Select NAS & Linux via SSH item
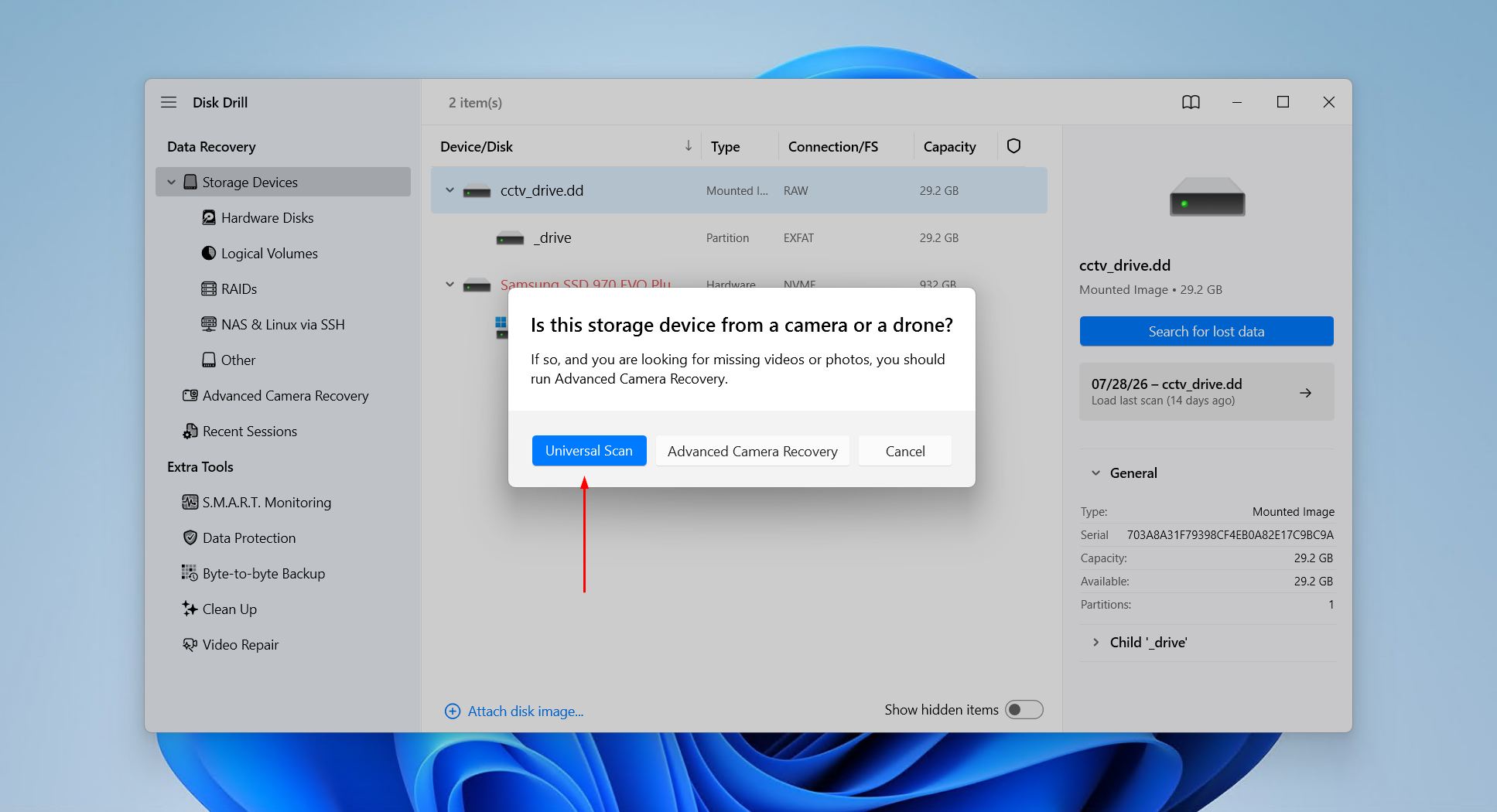This screenshot has width=1497, height=812. click(x=282, y=324)
